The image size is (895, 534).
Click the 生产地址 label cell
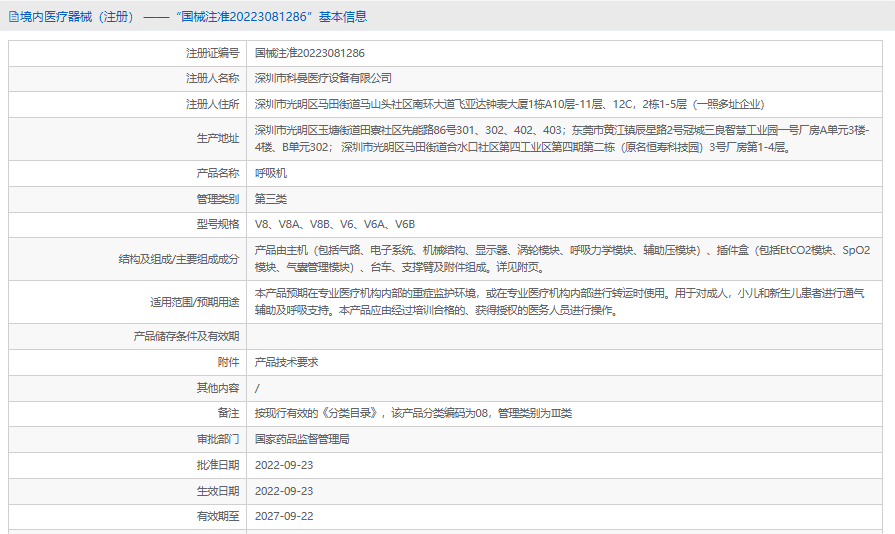[x=127, y=139]
